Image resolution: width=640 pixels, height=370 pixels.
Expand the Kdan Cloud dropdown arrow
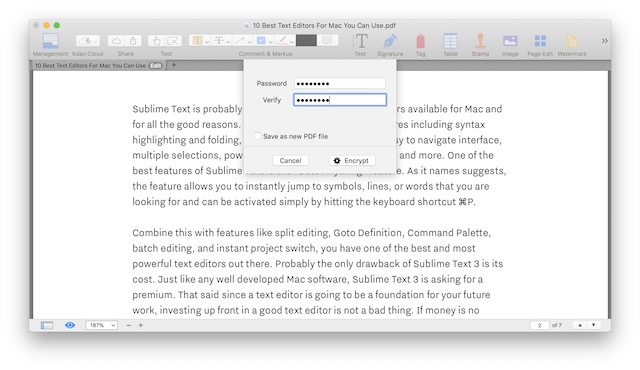point(96,41)
